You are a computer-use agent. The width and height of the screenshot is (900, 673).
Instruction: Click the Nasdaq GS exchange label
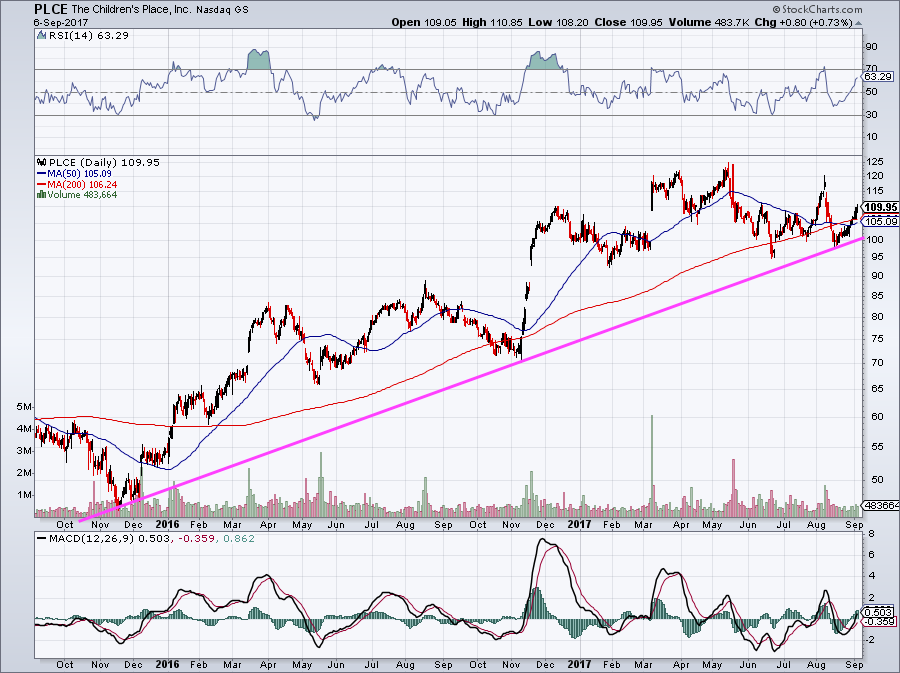(222, 10)
